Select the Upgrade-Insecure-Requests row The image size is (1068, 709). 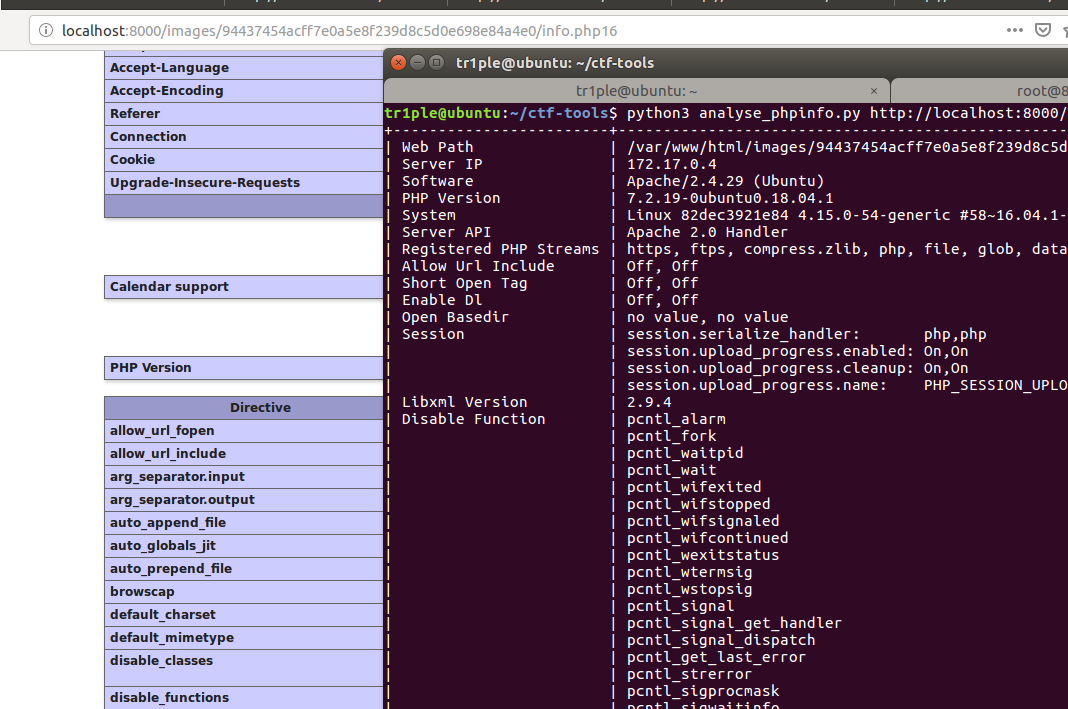pyautogui.click(x=244, y=183)
